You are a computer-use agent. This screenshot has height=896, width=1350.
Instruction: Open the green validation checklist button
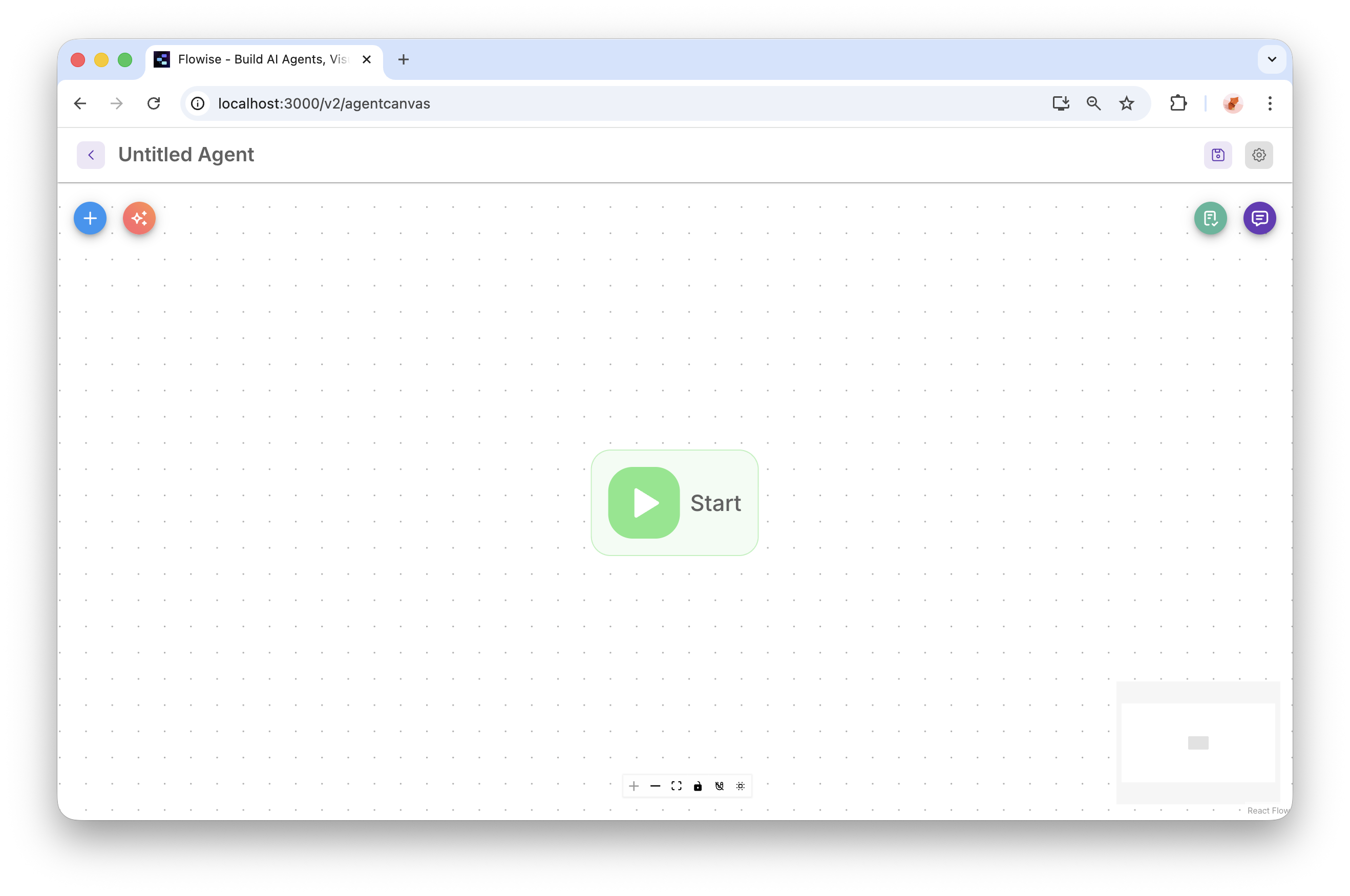click(x=1210, y=218)
